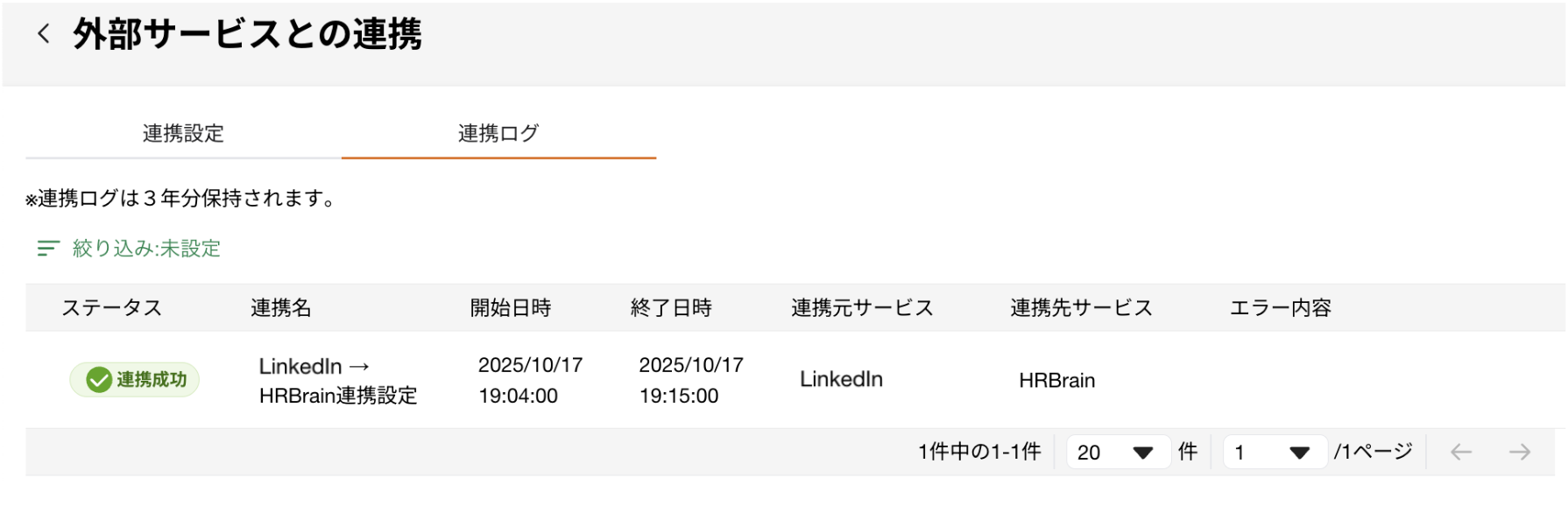Select the 連携ログ tab

click(x=498, y=133)
